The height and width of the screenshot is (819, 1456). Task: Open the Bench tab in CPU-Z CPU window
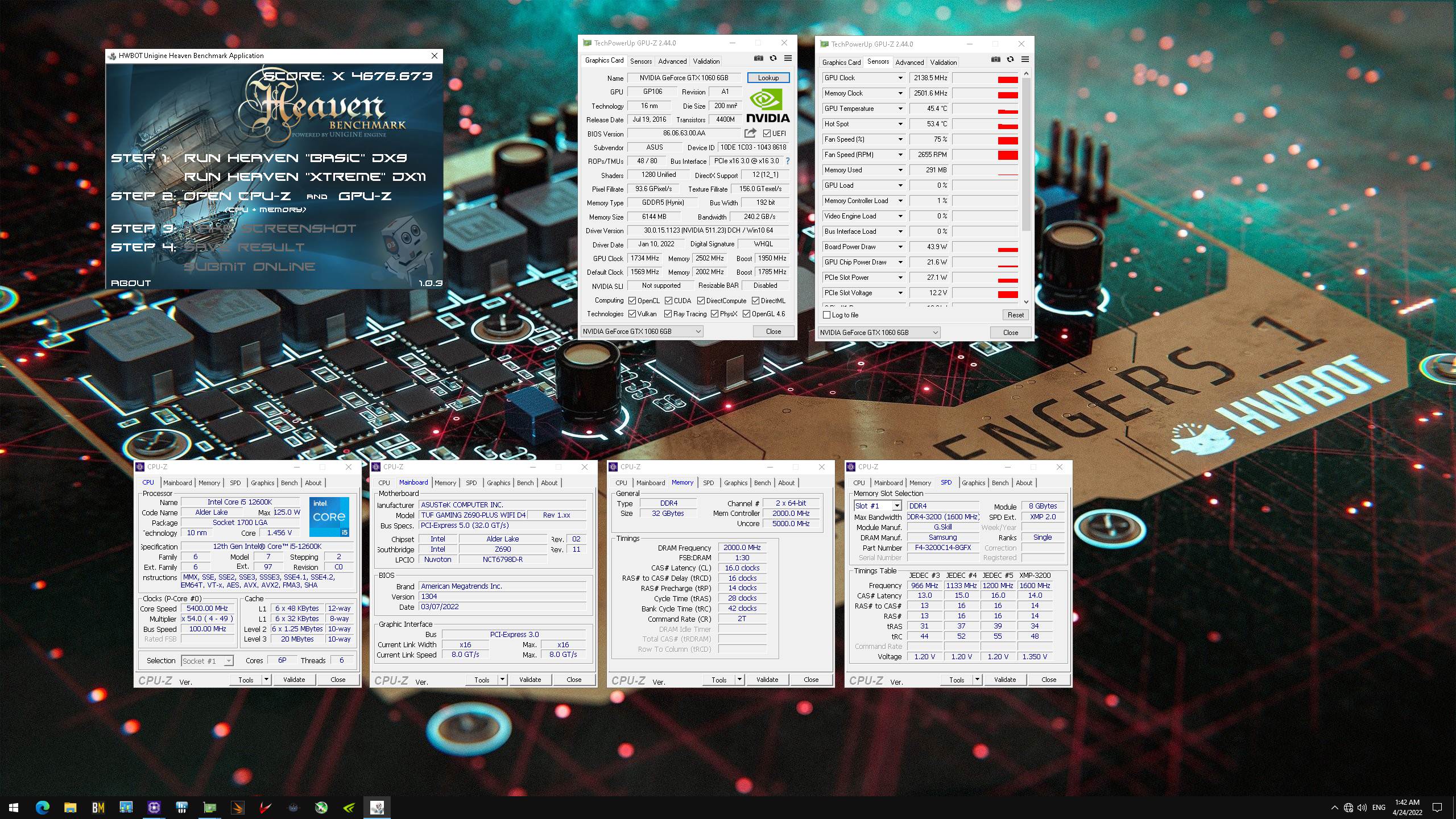(x=289, y=483)
